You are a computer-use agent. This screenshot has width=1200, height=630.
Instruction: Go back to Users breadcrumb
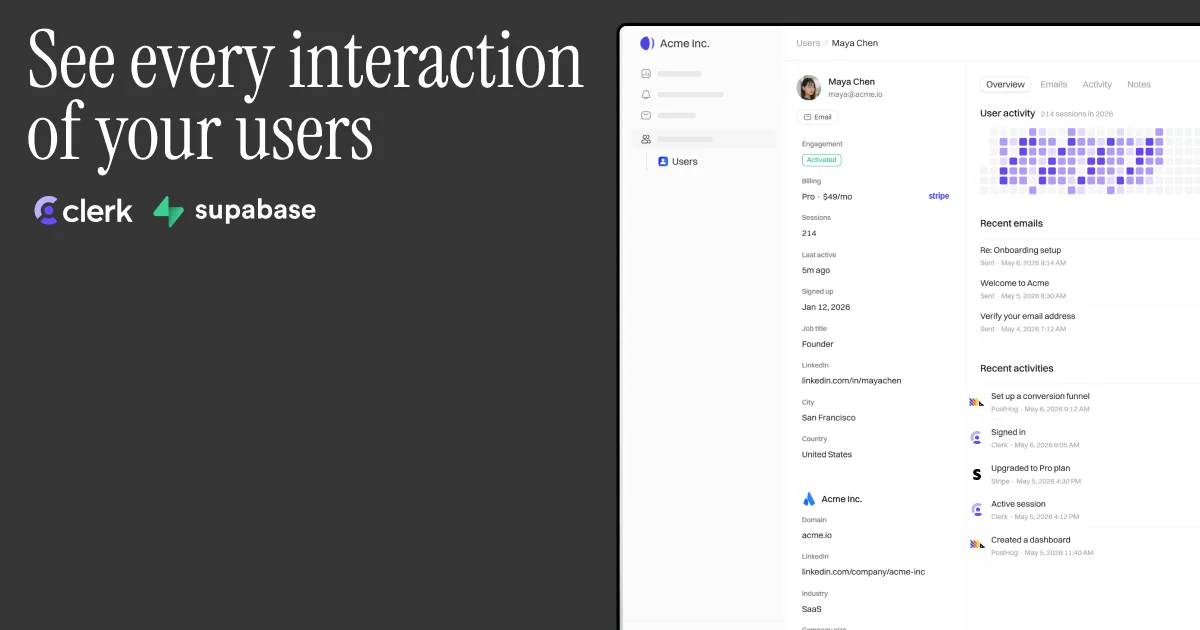808,43
